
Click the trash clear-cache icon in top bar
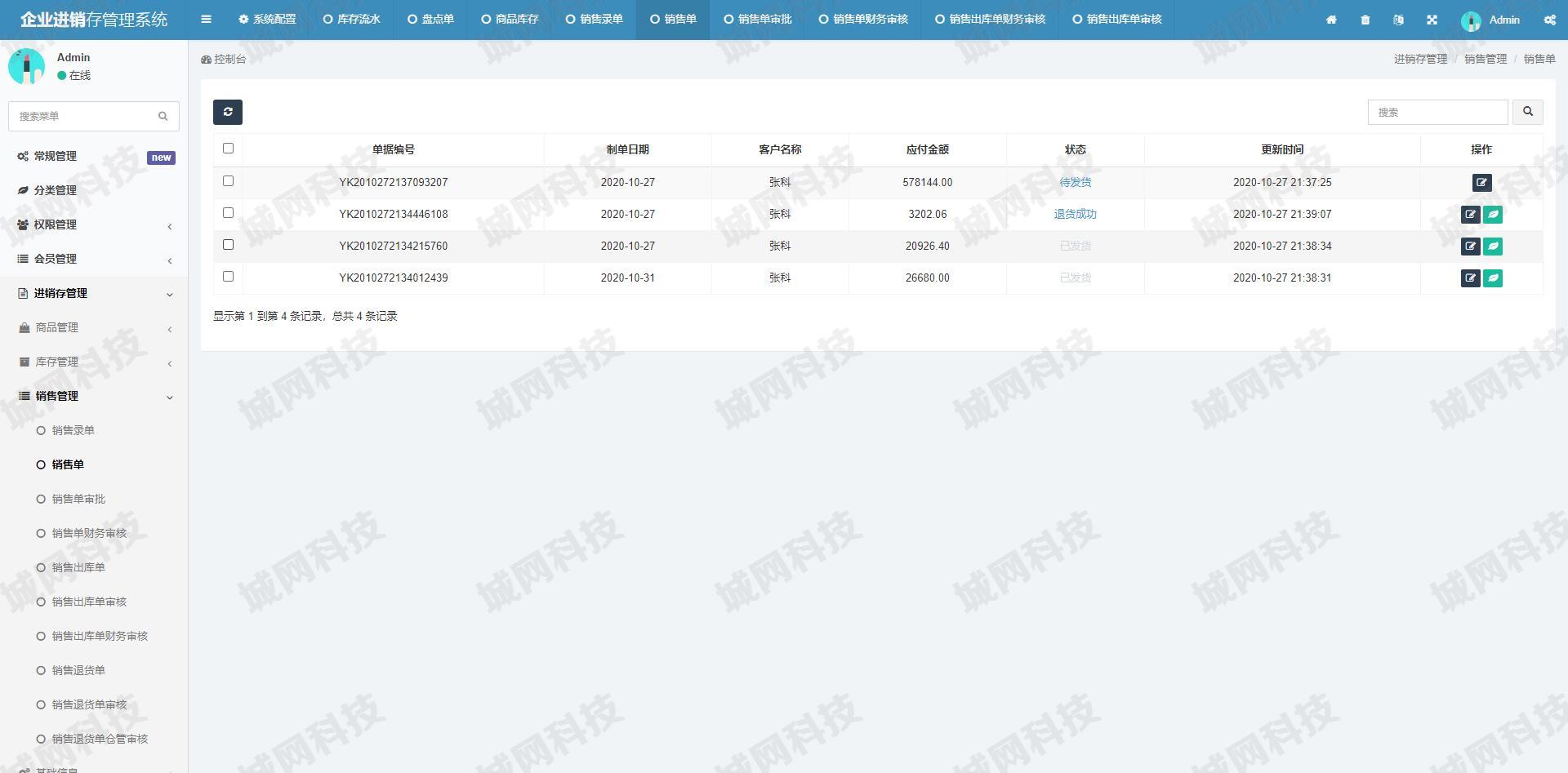tap(1365, 20)
